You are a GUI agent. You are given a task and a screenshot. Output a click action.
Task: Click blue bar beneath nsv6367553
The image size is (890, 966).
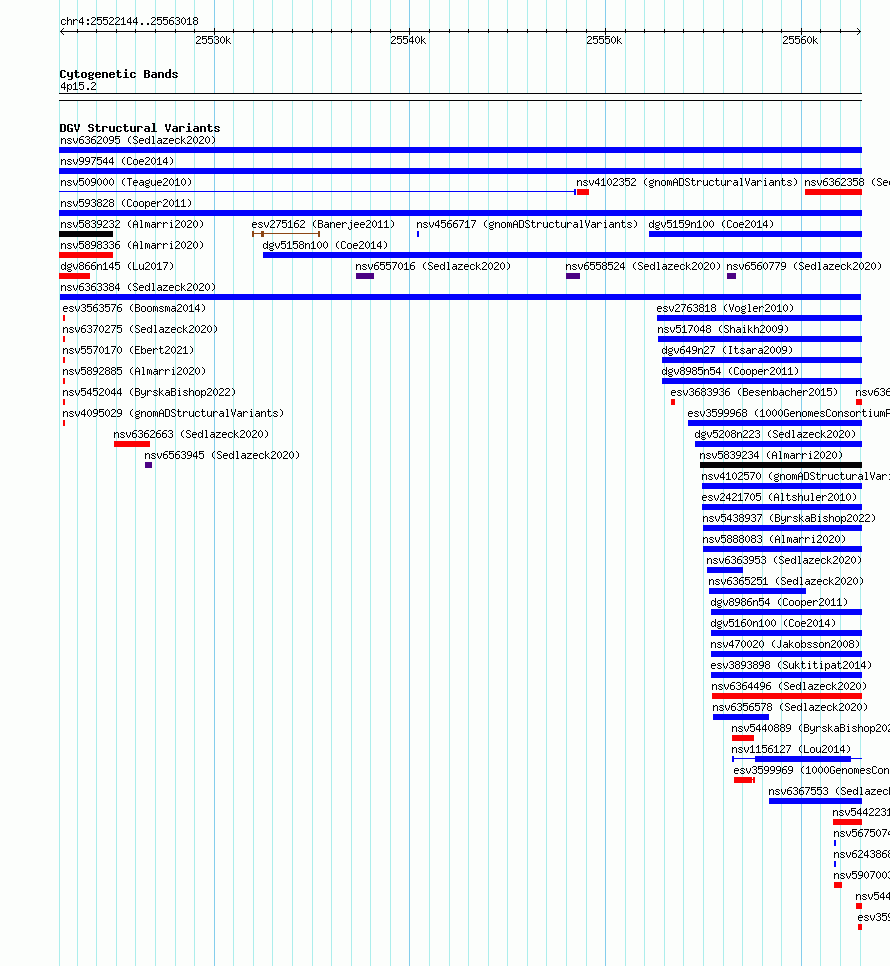tap(815, 801)
